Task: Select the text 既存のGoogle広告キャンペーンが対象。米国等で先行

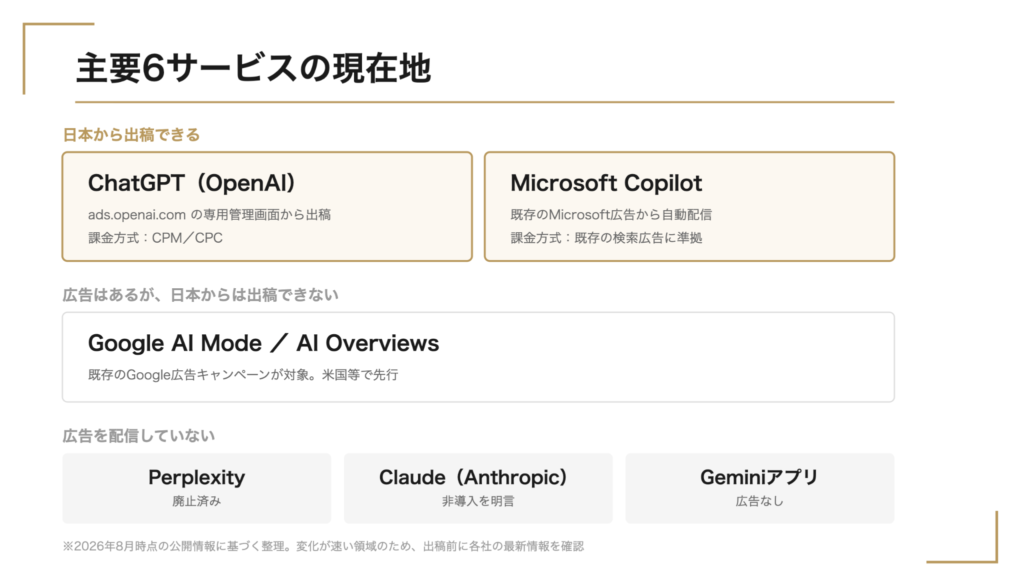Action: [243, 375]
